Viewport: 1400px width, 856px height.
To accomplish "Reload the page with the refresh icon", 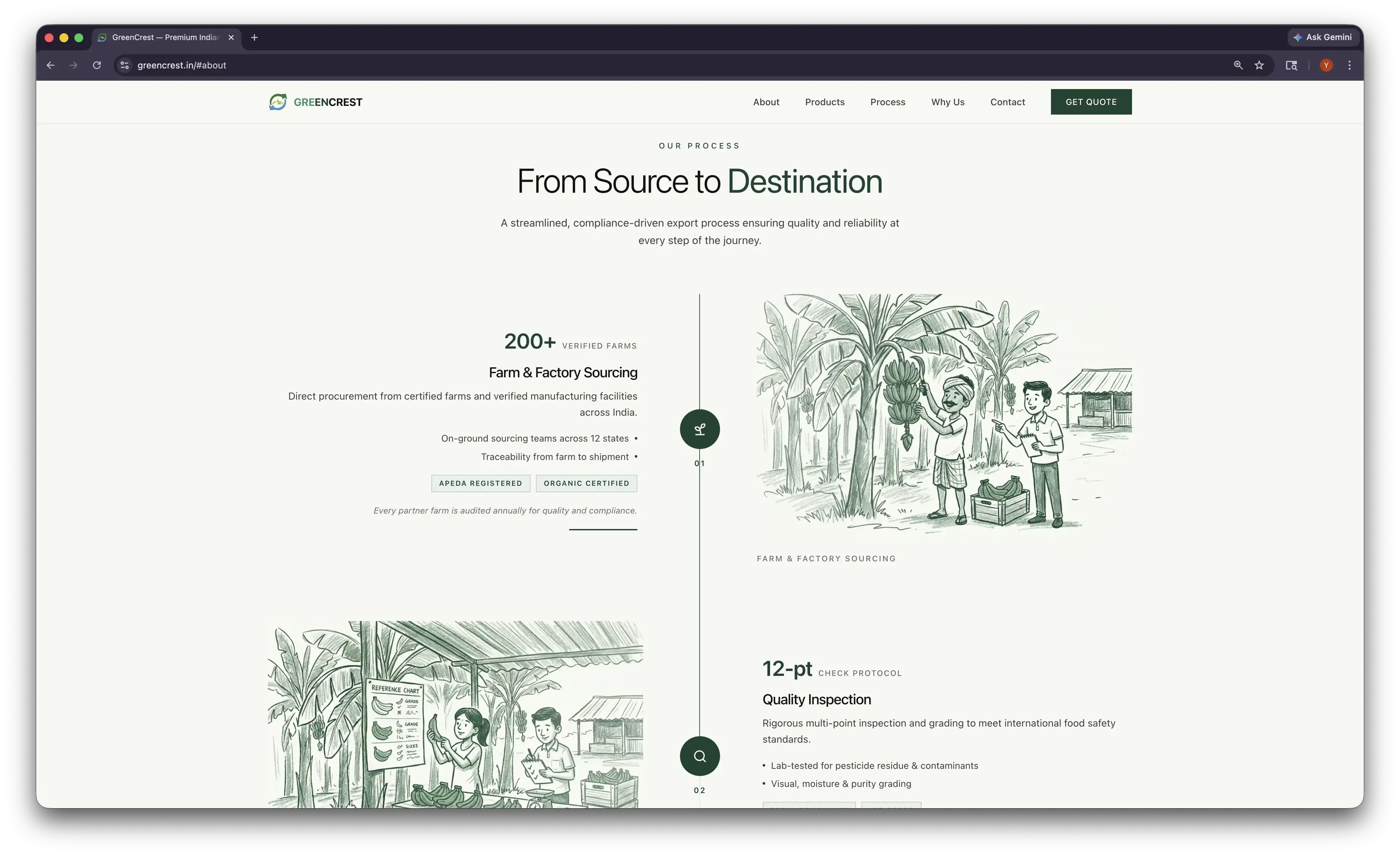I will coord(97,65).
